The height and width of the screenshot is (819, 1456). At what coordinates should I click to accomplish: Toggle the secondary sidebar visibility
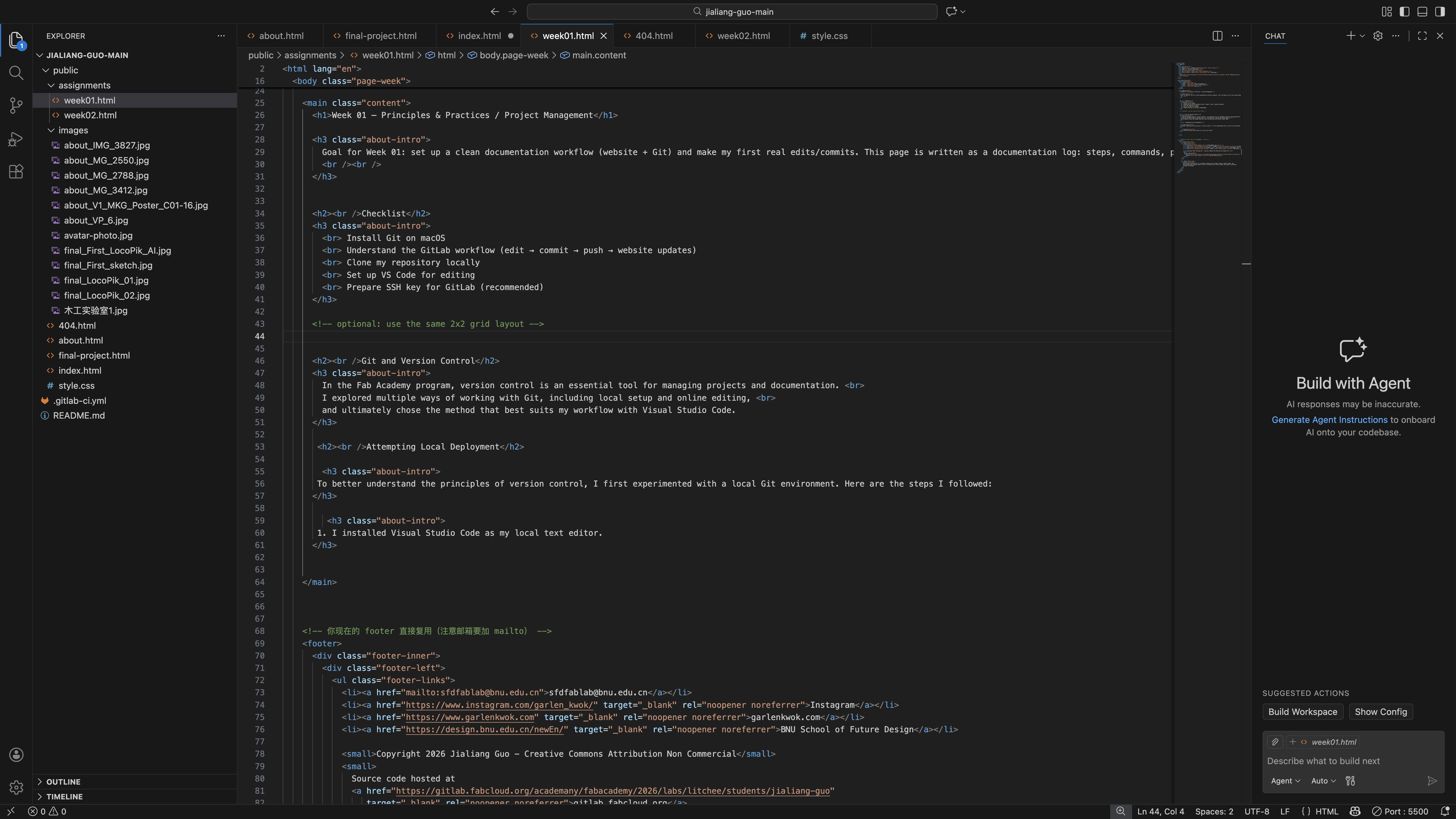(1440, 11)
